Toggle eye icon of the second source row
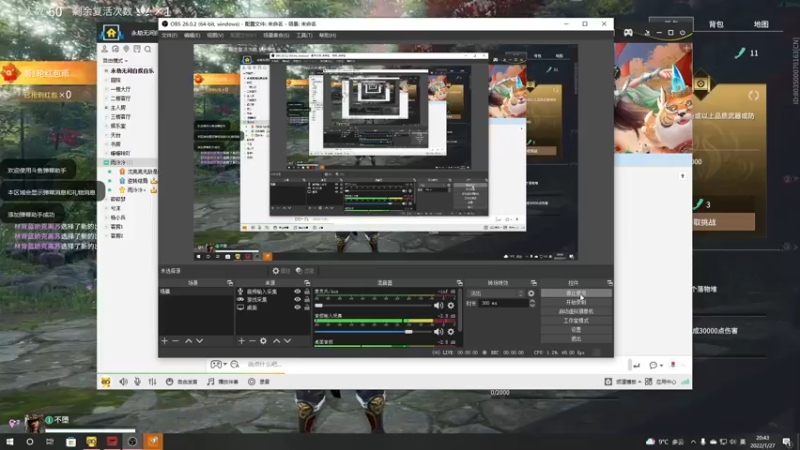The image size is (800, 450). point(297,299)
